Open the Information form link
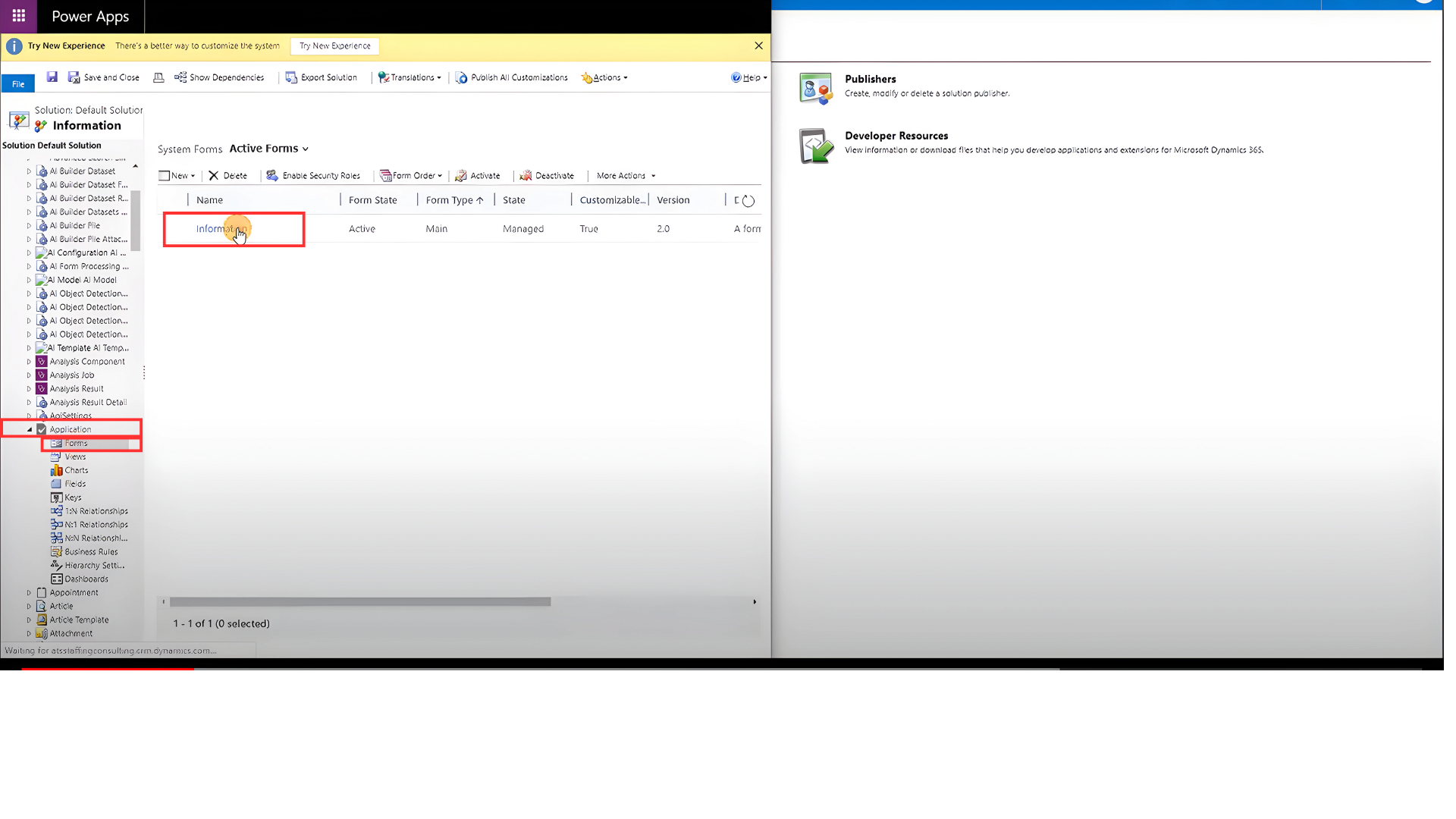This screenshot has width=1456, height=819. pos(221,229)
